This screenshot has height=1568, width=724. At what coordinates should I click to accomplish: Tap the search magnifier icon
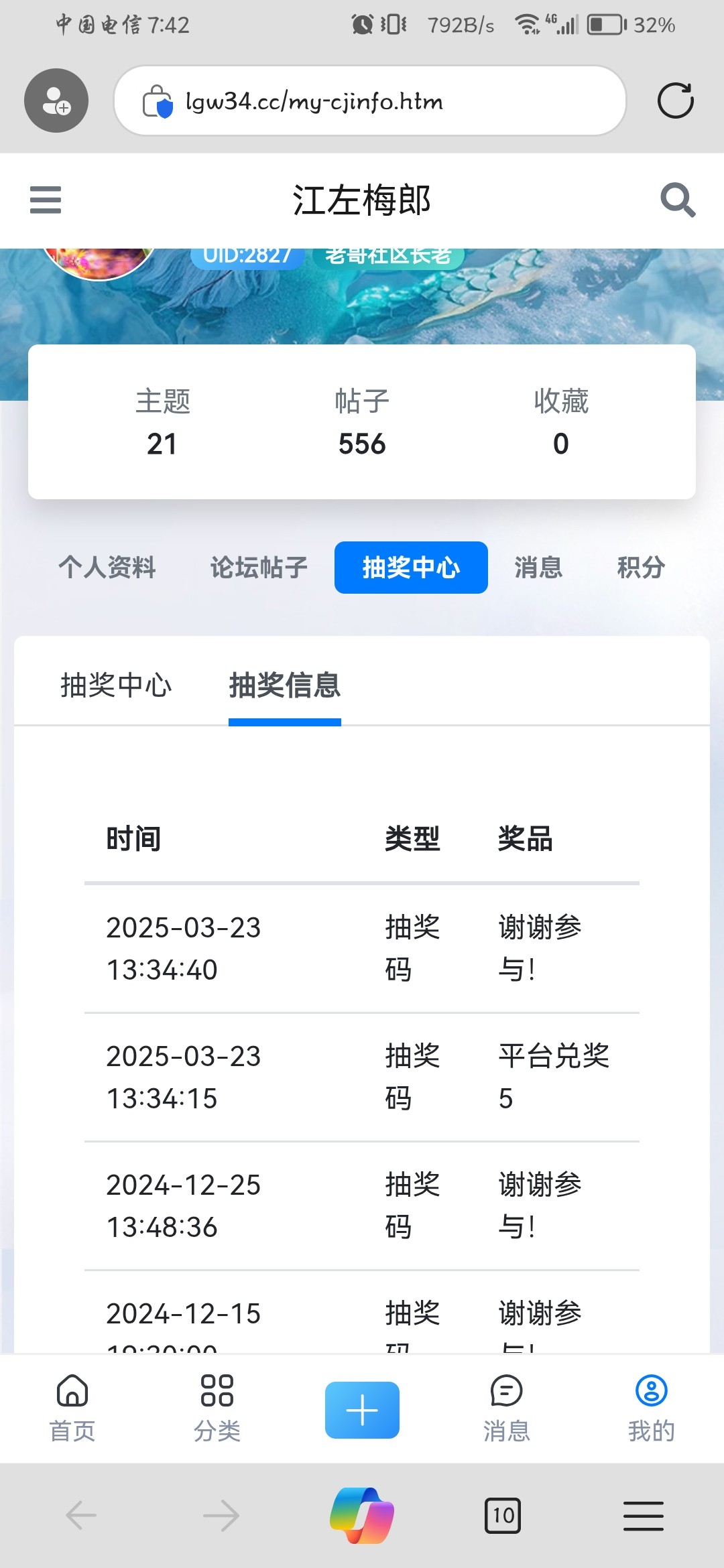(x=677, y=200)
